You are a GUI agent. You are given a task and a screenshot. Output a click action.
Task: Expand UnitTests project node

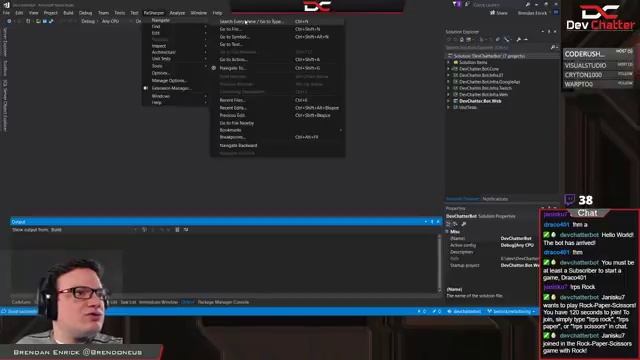tap(449, 107)
